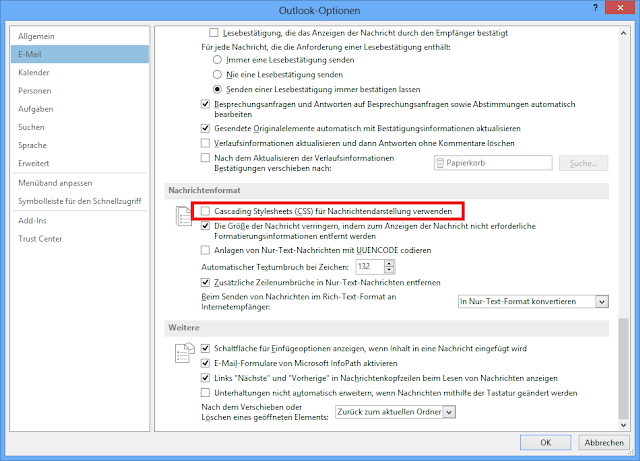Enable Lesebestätigung checkbox for recipient viewing
The width and height of the screenshot is (640, 461).
point(213,33)
